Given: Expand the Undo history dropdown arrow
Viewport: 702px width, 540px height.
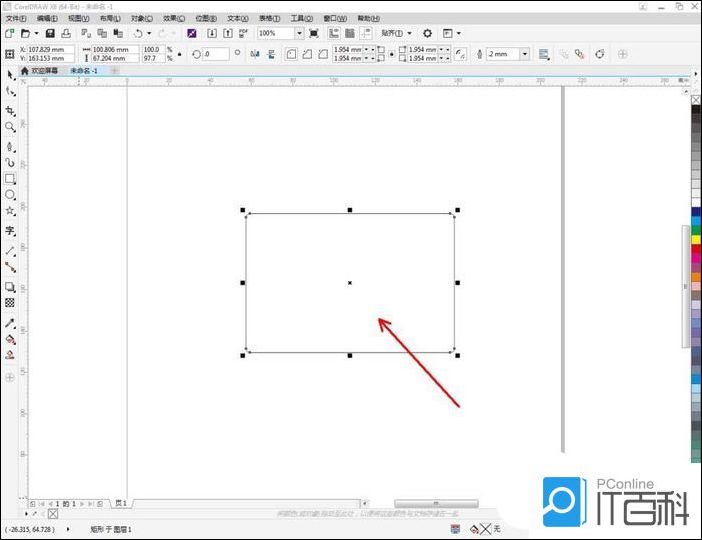Looking at the screenshot, I should click(x=149, y=33).
